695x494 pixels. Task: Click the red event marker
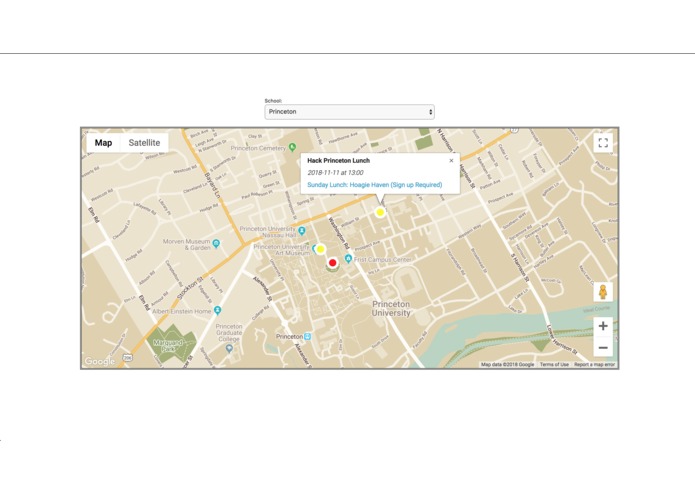click(x=332, y=263)
